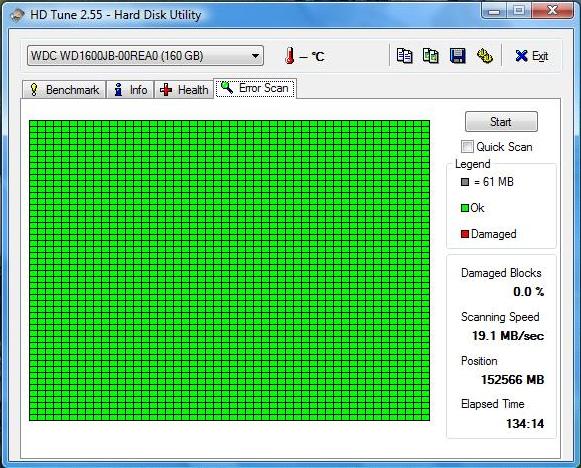Click the Exit button label
The image size is (581, 468).
point(540,56)
